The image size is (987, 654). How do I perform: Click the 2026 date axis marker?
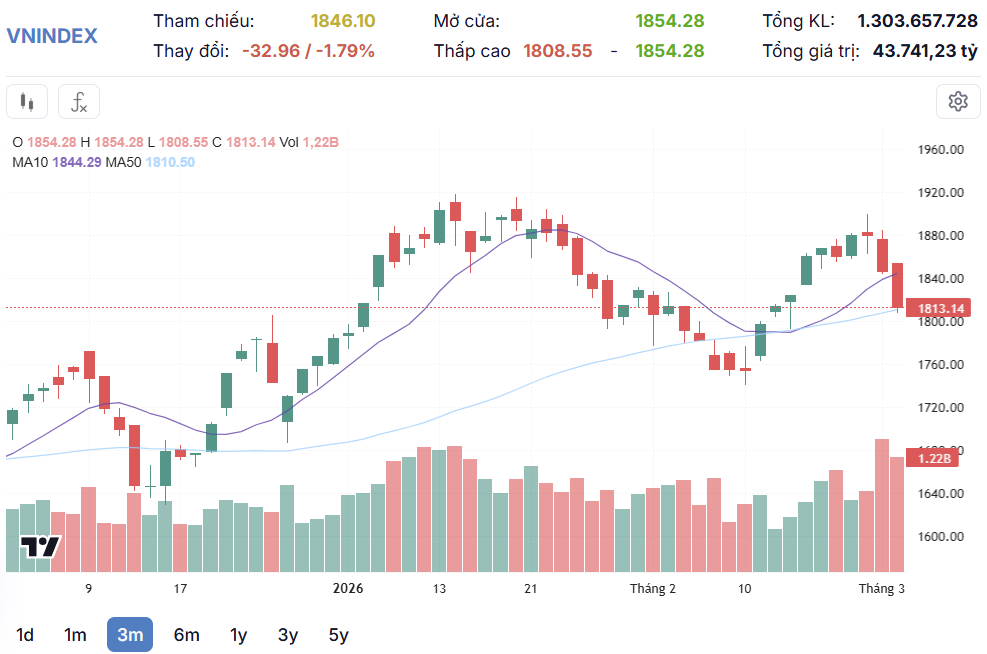(x=348, y=589)
